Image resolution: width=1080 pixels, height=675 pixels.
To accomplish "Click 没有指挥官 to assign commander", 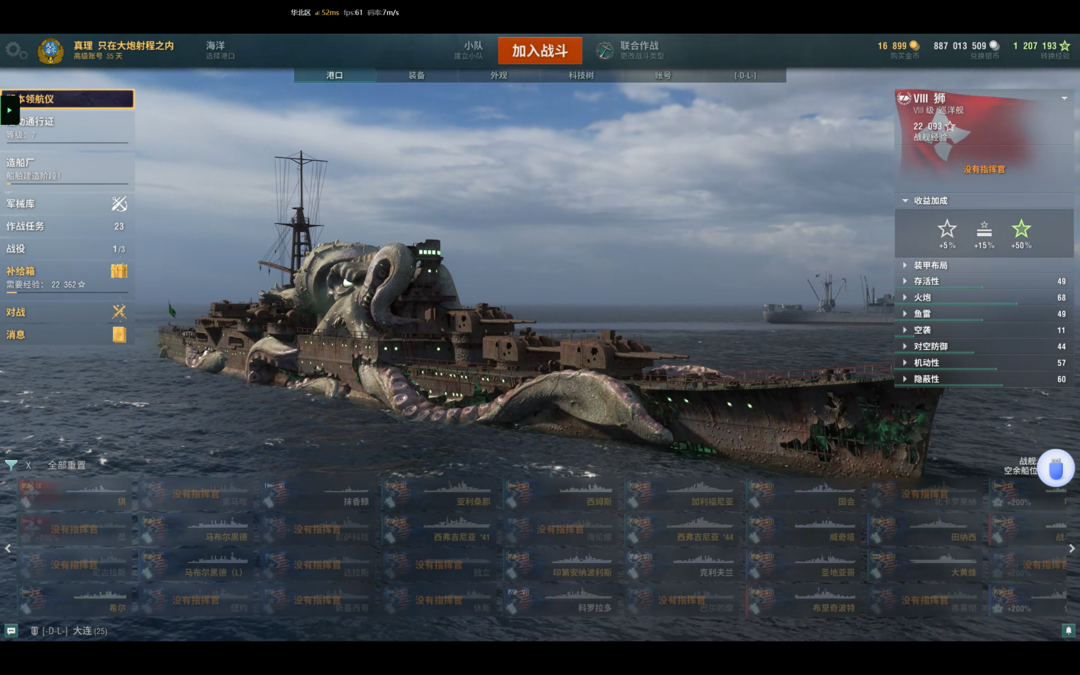I will (984, 169).
